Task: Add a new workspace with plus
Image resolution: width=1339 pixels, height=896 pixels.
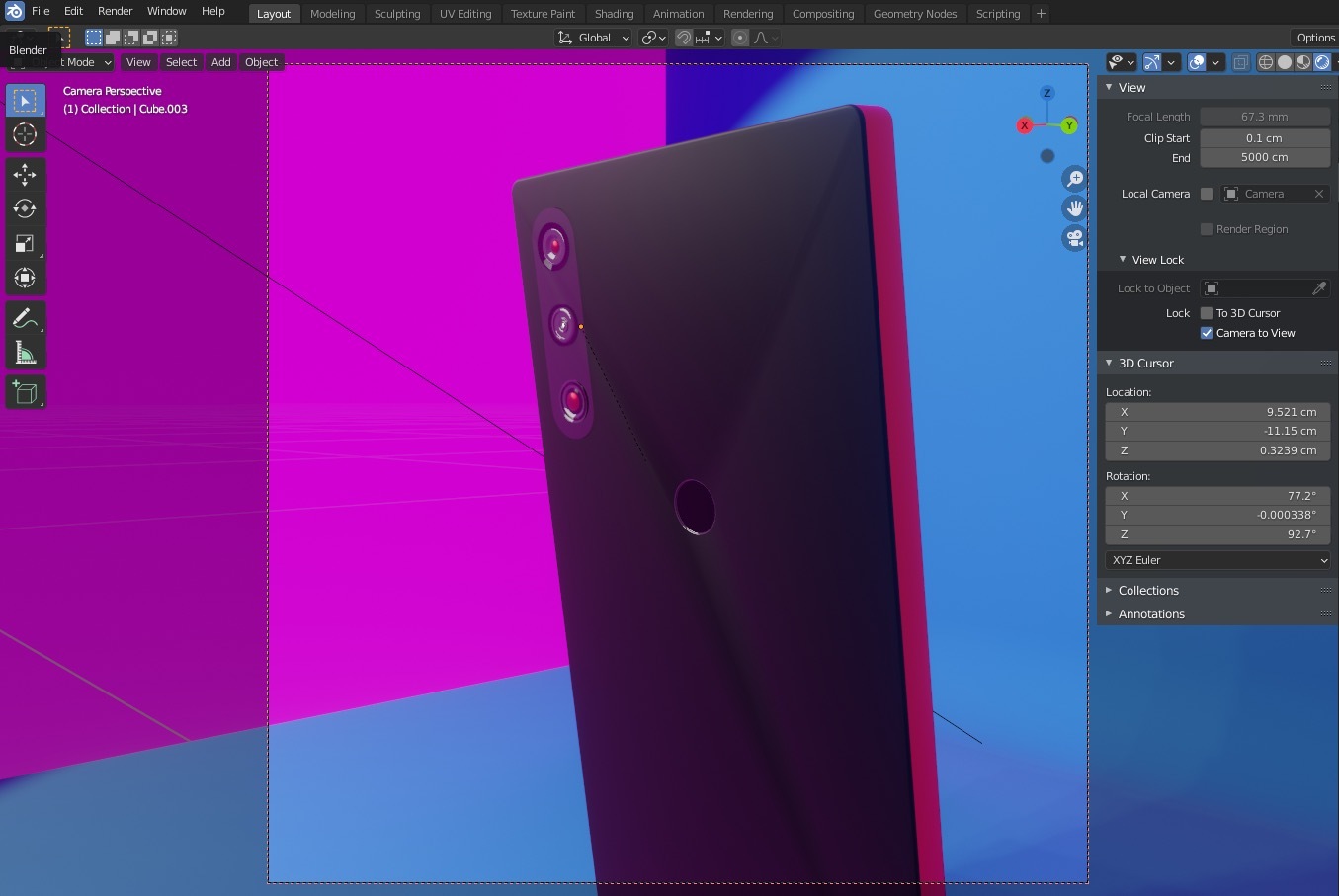Action: coord(1041,14)
